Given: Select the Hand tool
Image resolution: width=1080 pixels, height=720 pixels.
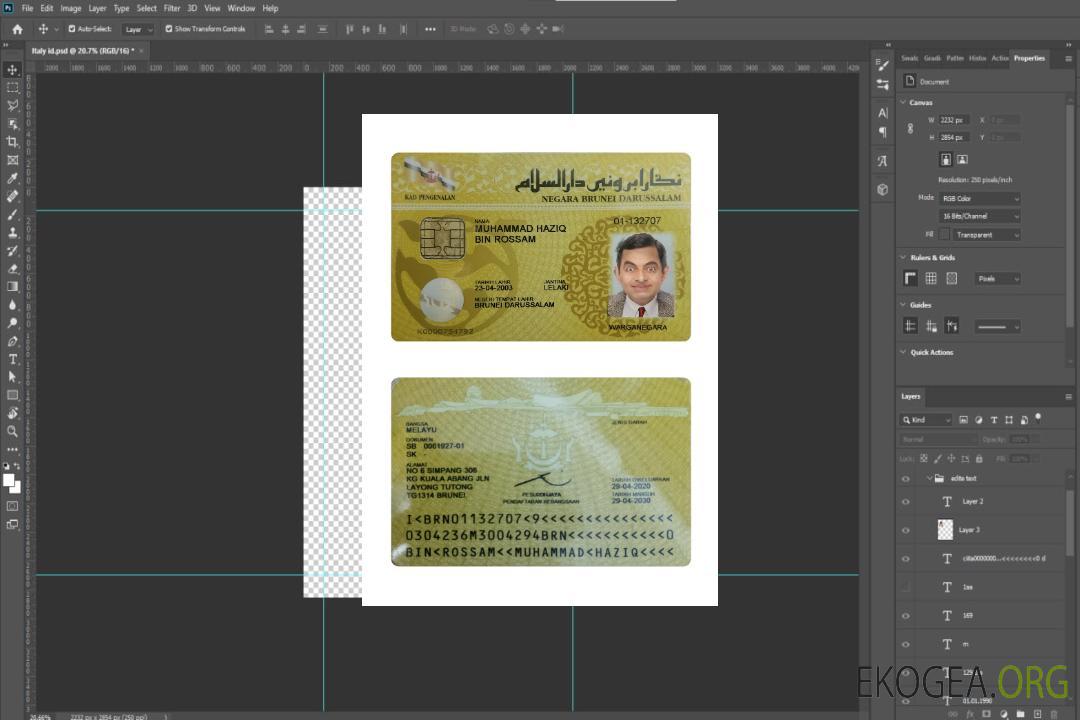Looking at the screenshot, I should [x=12, y=413].
